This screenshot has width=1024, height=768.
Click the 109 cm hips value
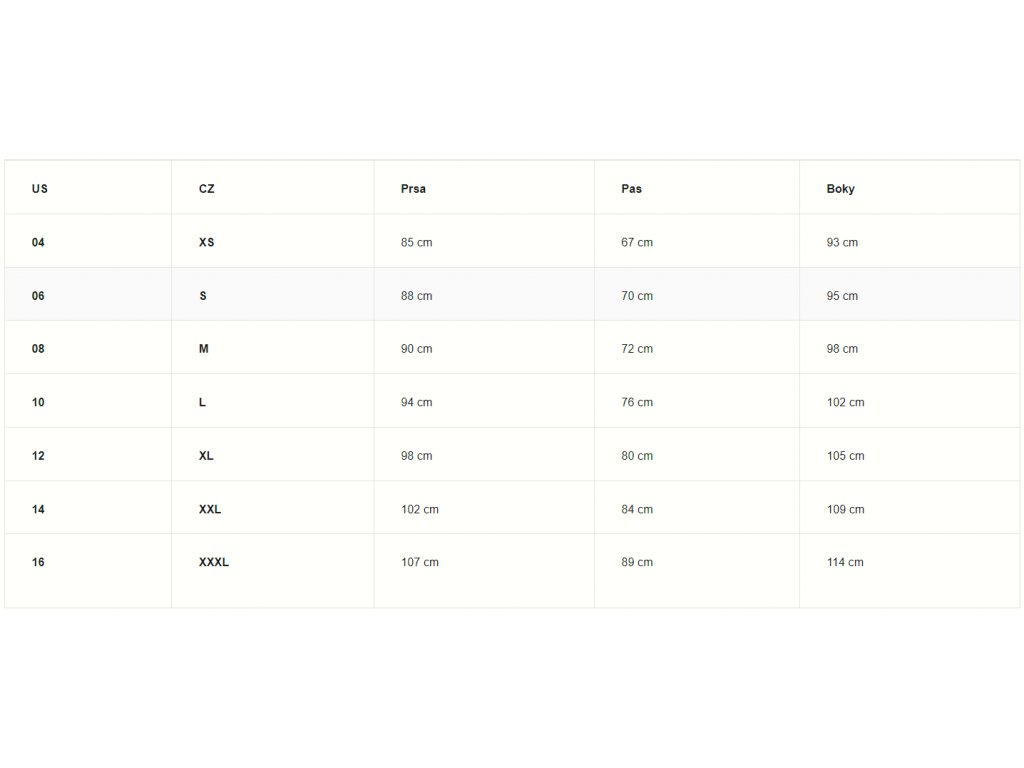click(845, 509)
